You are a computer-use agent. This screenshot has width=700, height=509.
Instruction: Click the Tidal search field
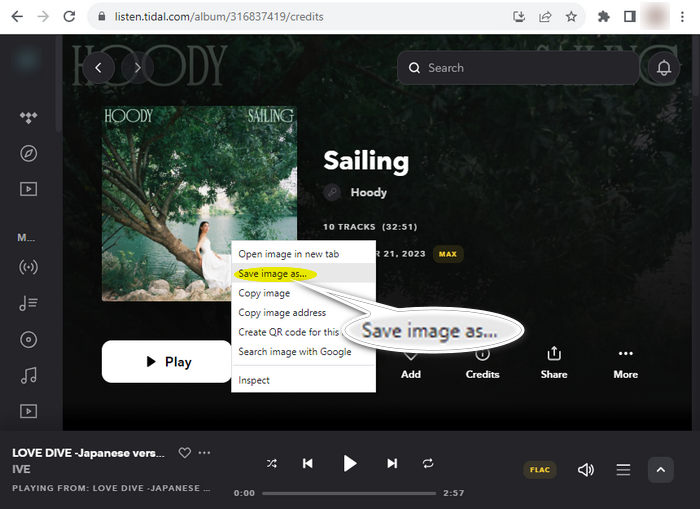518,68
